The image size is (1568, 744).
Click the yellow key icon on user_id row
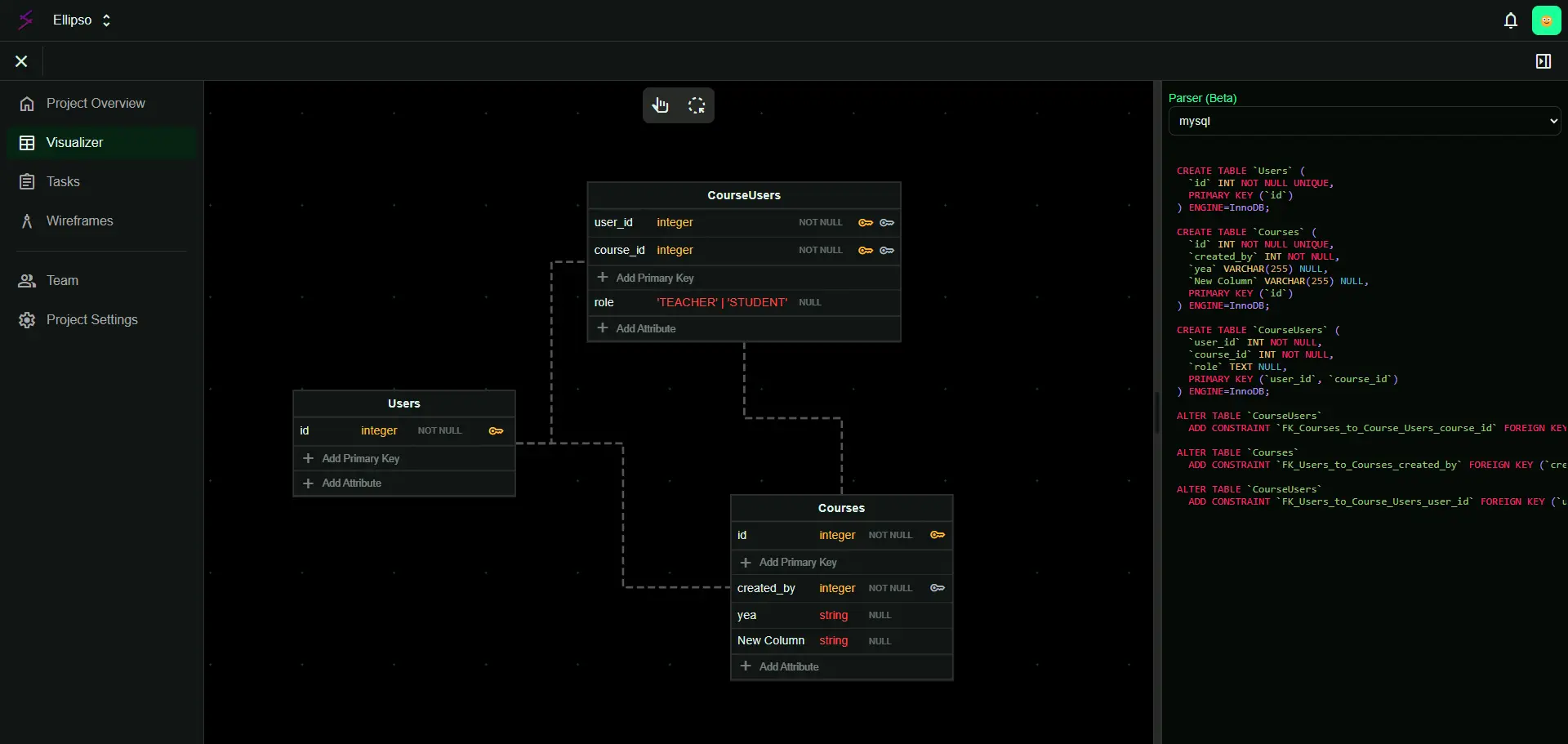tap(866, 223)
